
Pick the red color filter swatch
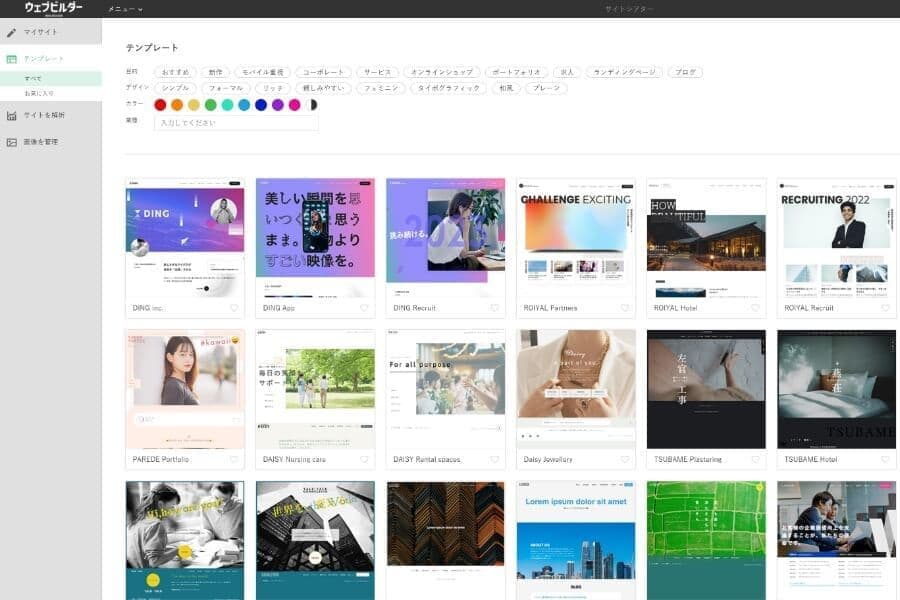click(160, 104)
